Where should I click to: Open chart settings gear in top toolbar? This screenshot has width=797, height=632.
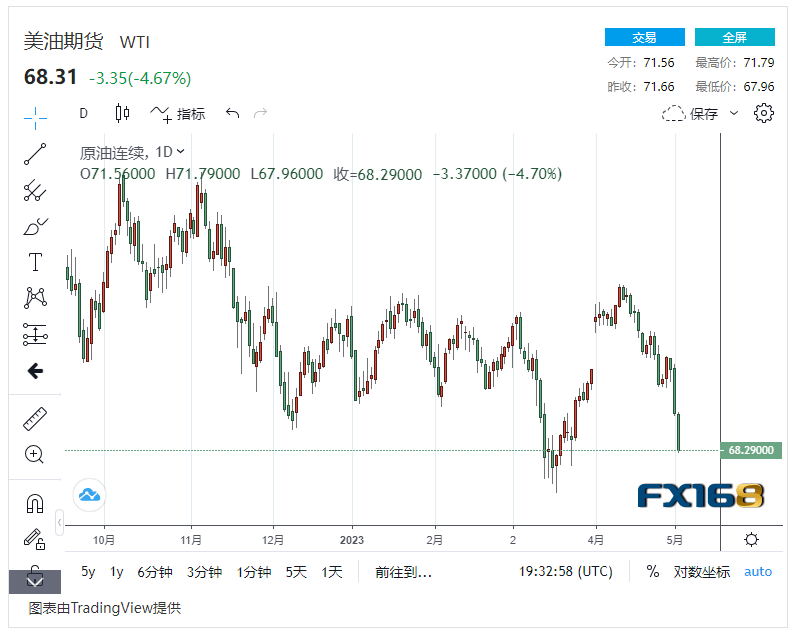[x=764, y=113]
